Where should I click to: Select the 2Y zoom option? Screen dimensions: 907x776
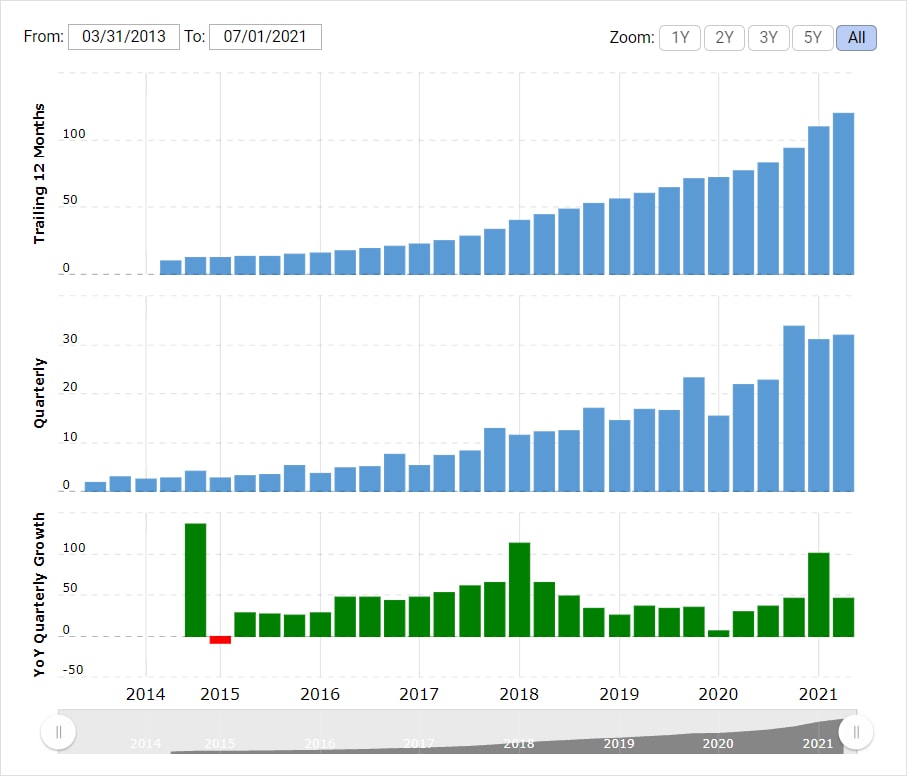point(724,38)
